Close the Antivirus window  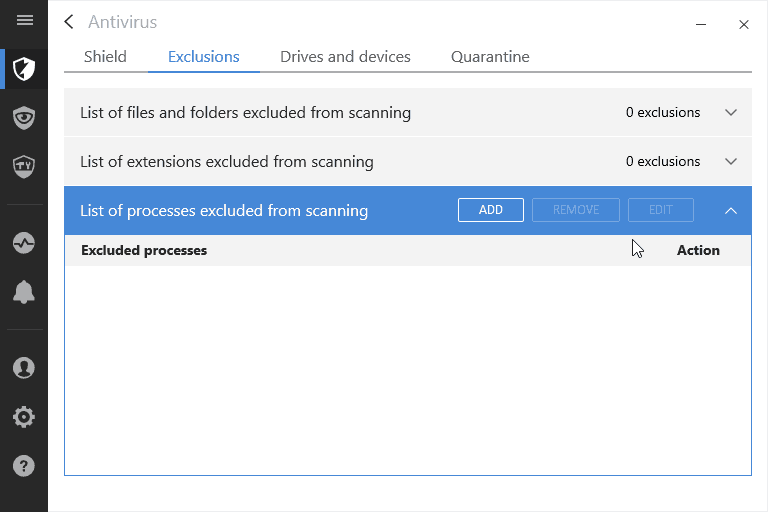click(744, 24)
